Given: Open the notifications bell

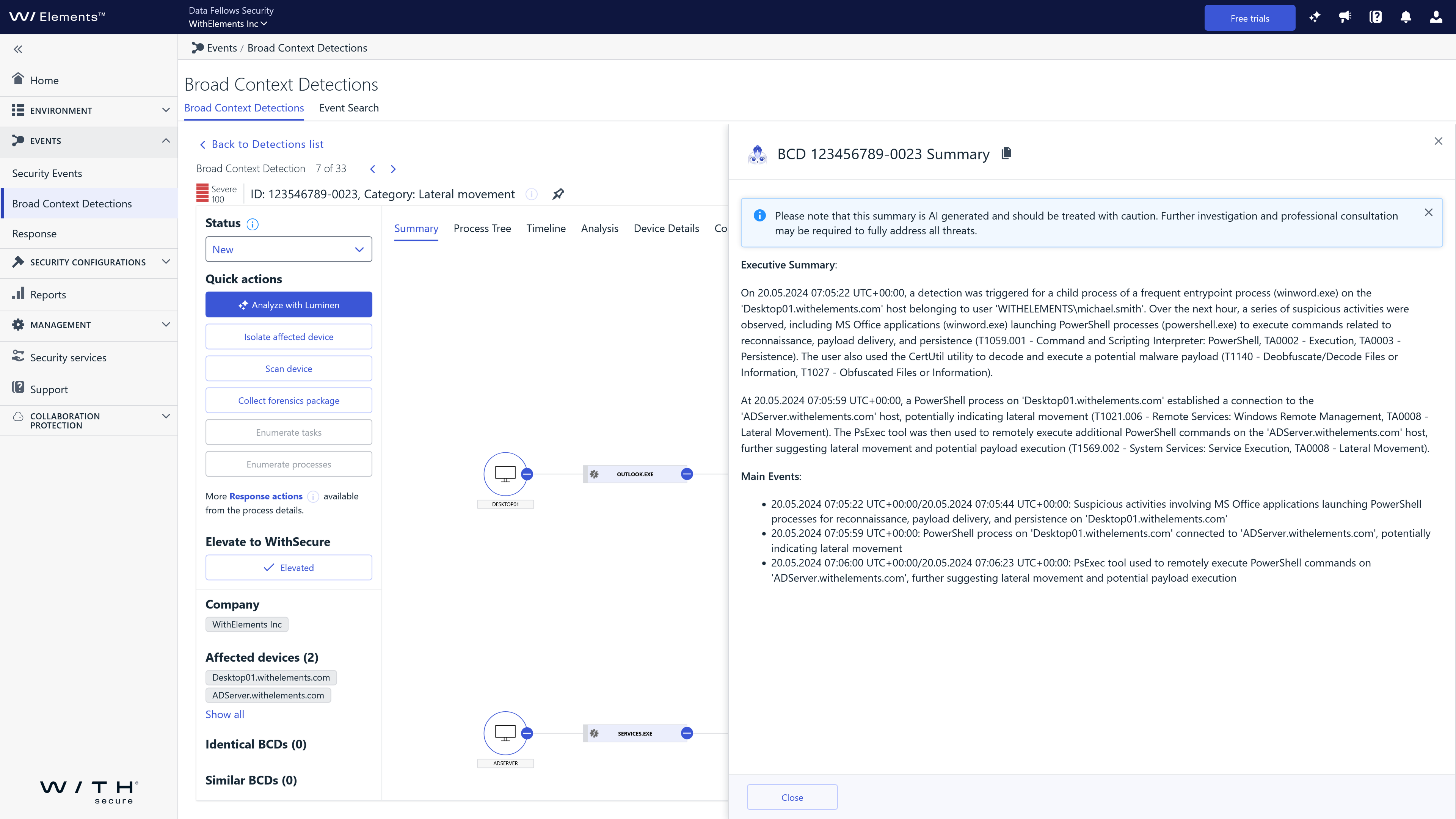Looking at the screenshot, I should [x=1406, y=17].
